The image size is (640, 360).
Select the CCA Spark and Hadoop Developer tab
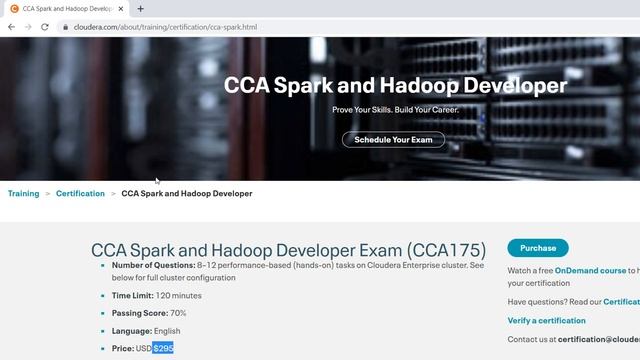click(67, 9)
